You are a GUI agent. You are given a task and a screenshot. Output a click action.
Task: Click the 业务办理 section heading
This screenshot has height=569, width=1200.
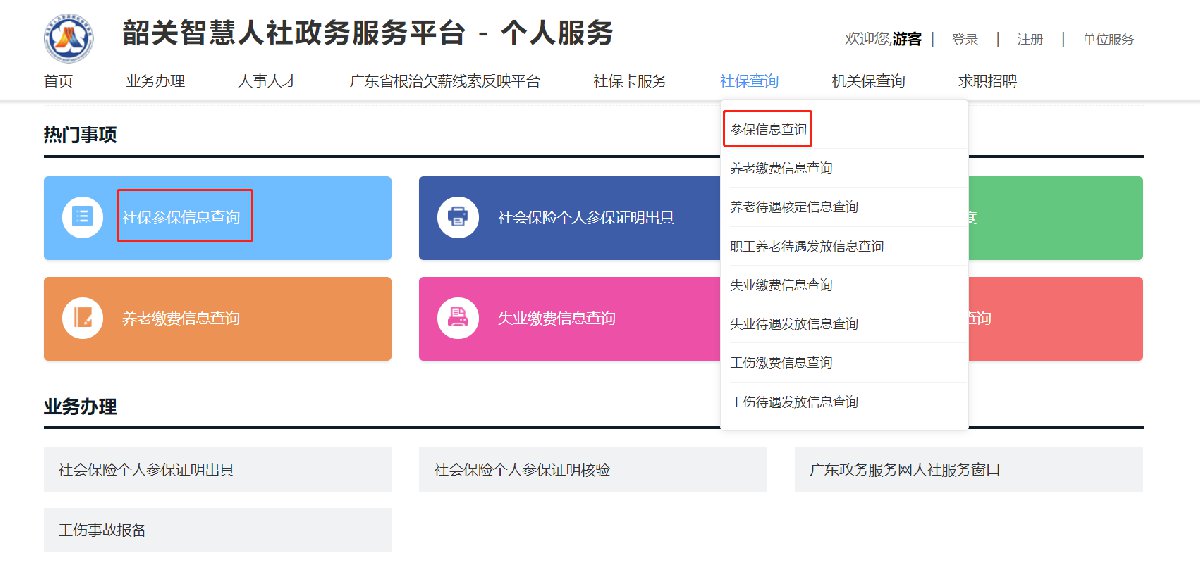click(80, 407)
